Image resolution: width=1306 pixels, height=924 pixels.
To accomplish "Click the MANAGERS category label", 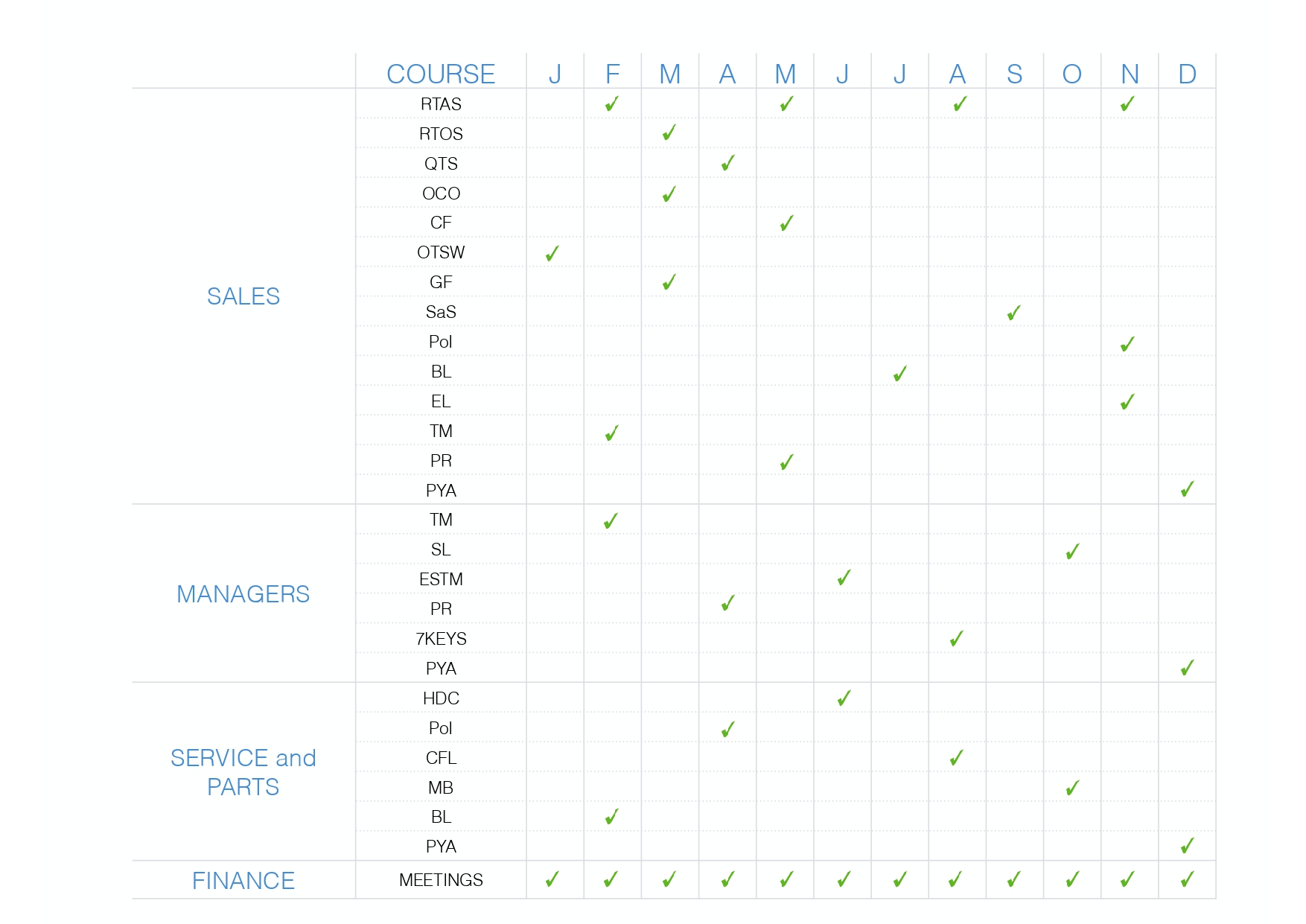I will [x=243, y=594].
